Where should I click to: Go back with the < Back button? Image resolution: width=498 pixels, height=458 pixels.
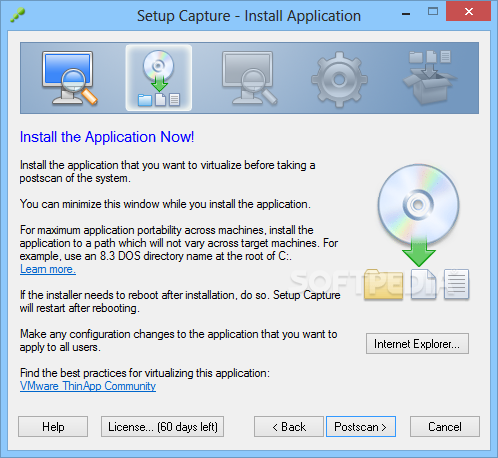pyautogui.click(x=289, y=427)
